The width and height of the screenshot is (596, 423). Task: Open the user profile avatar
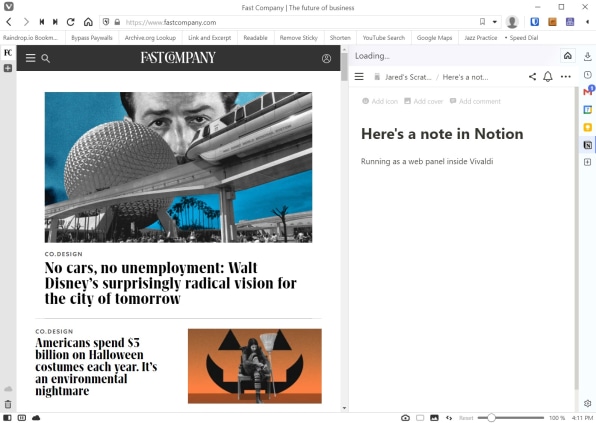(512, 22)
